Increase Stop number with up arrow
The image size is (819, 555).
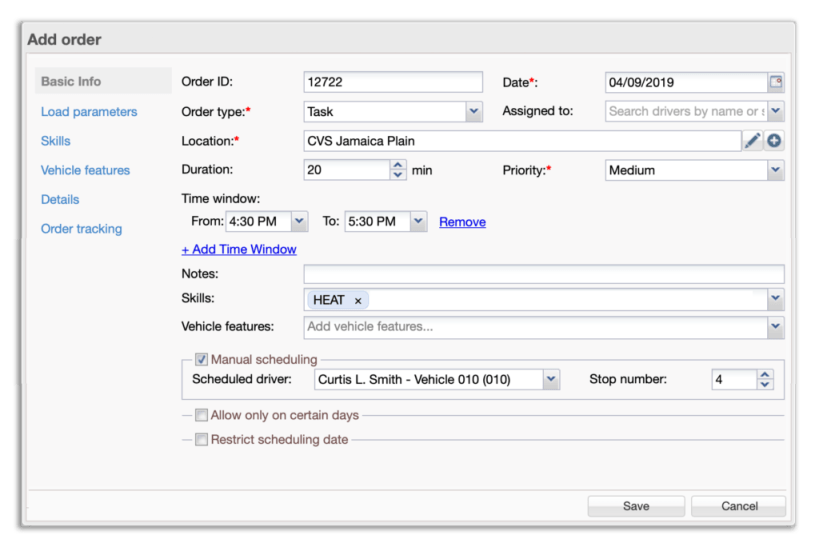point(765,374)
